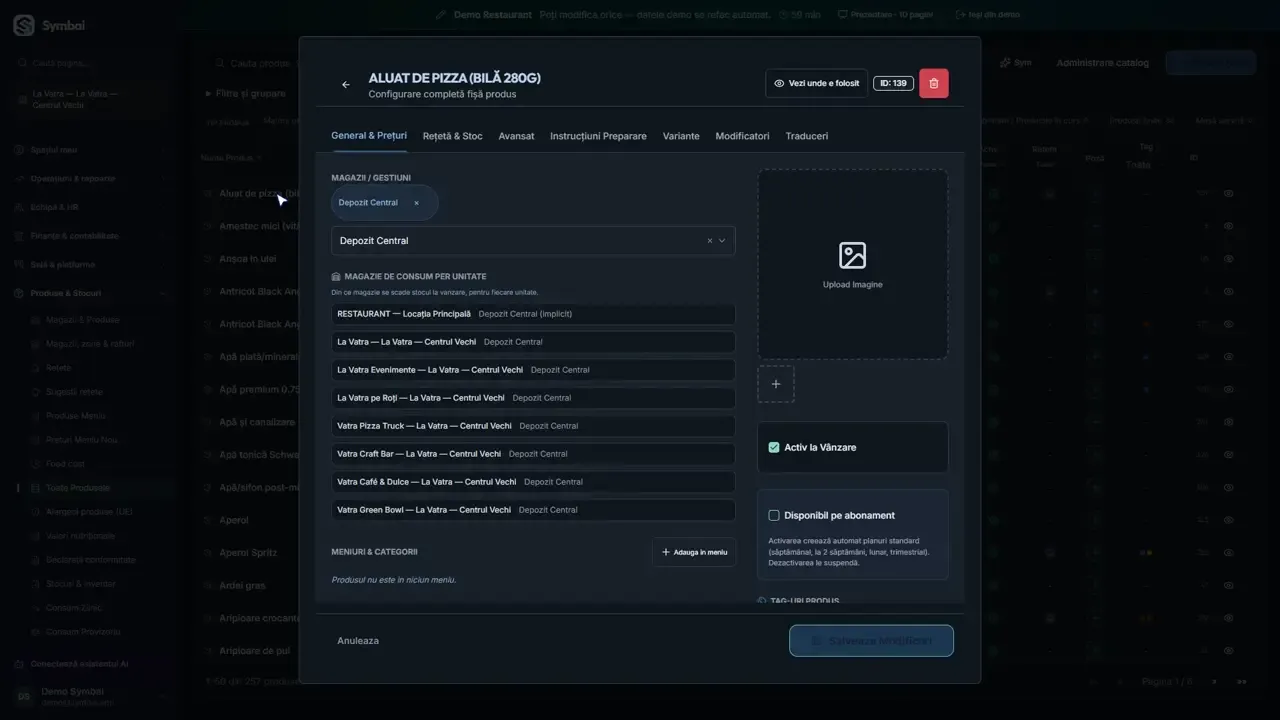This screenshot has width=1280, height=720.
Task: Collapse the Produse & Stocuri sidebar section
Action: click(x=90, y=293)
